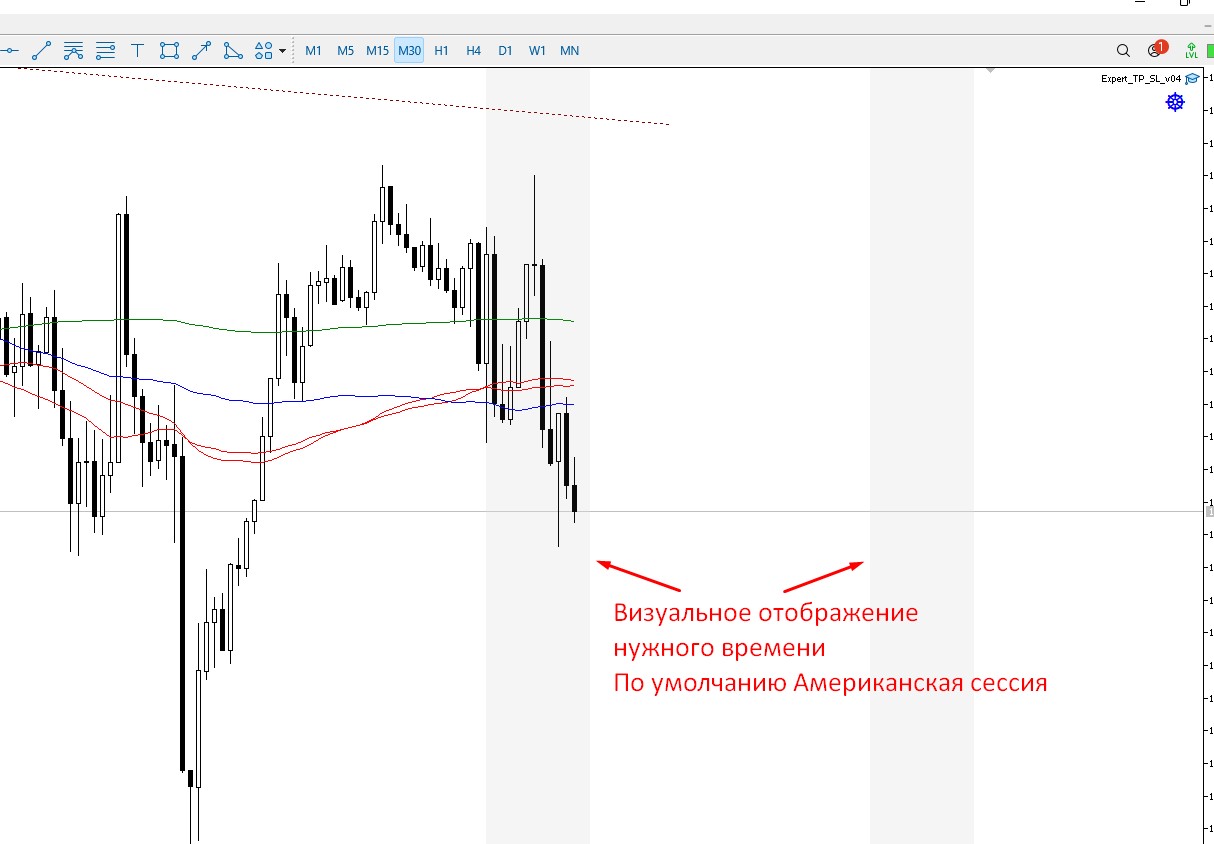Click the active M30 timeframe button
Viewport: 1214px width, 844px height.
409,50
